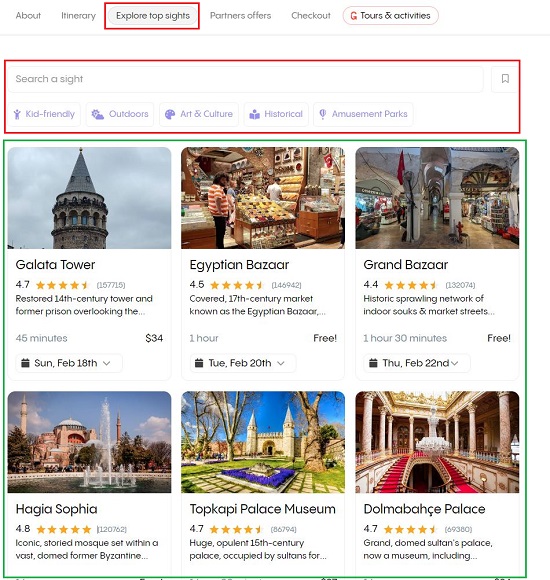This screenshot has width=550, height=580.
Task: Click the 1 hour 30 minutes duration
Action: pos(405,338)
